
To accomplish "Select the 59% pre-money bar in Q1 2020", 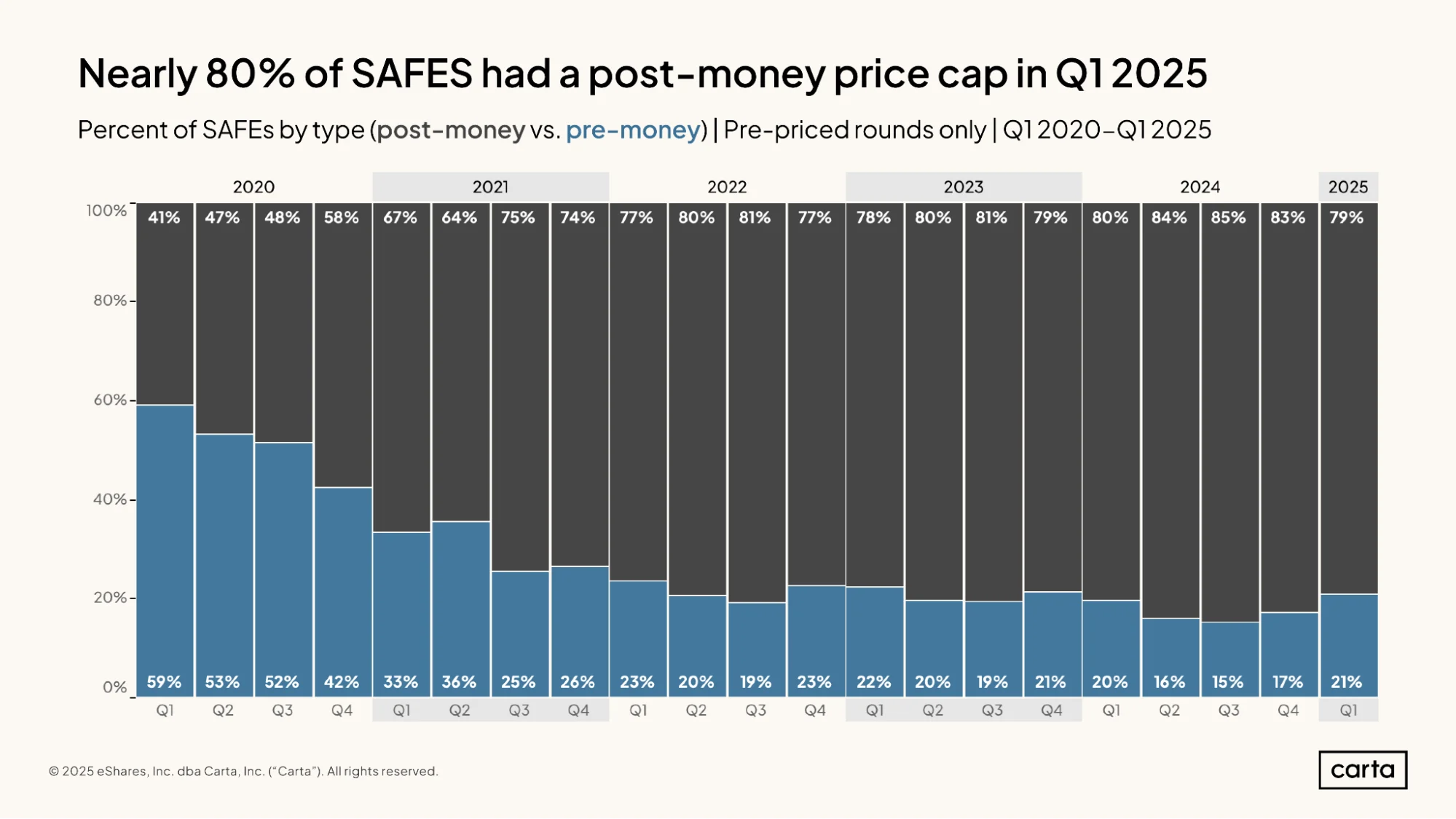I will pyautogui.click(x=165, y=550).
